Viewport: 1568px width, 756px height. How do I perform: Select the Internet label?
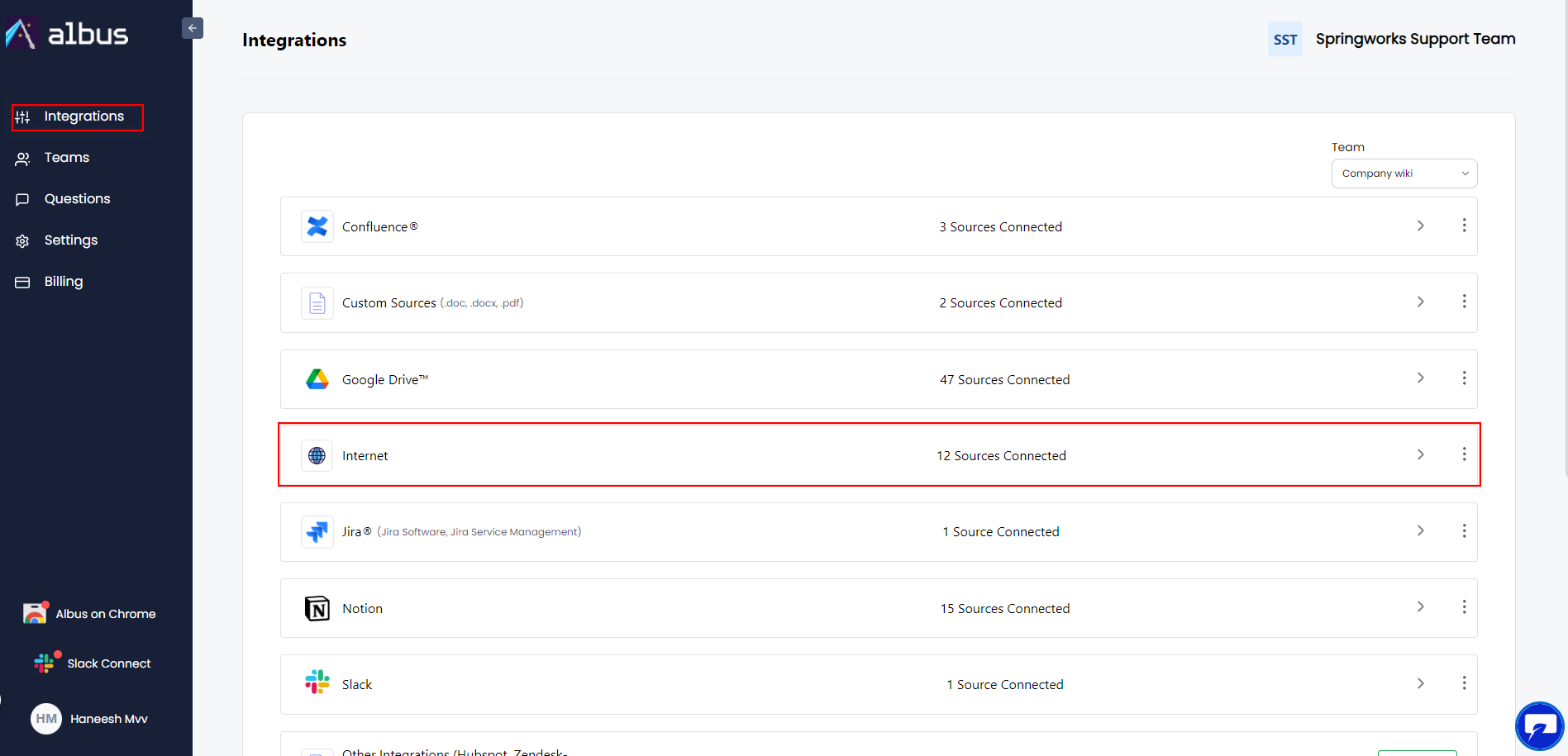coord(365,456)
